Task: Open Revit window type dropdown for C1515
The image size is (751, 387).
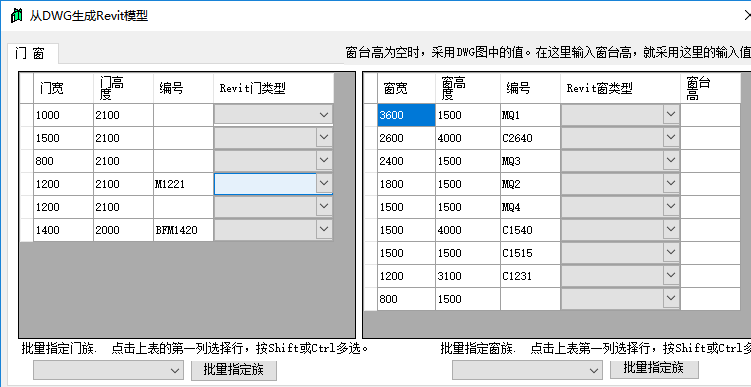Action: pyautogui.click(x=671, y=253)
